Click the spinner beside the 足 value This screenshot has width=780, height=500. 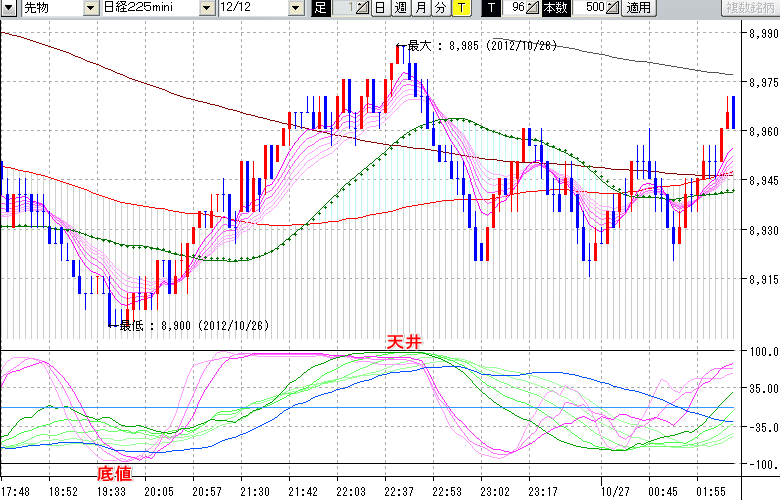tap(363, 8)
